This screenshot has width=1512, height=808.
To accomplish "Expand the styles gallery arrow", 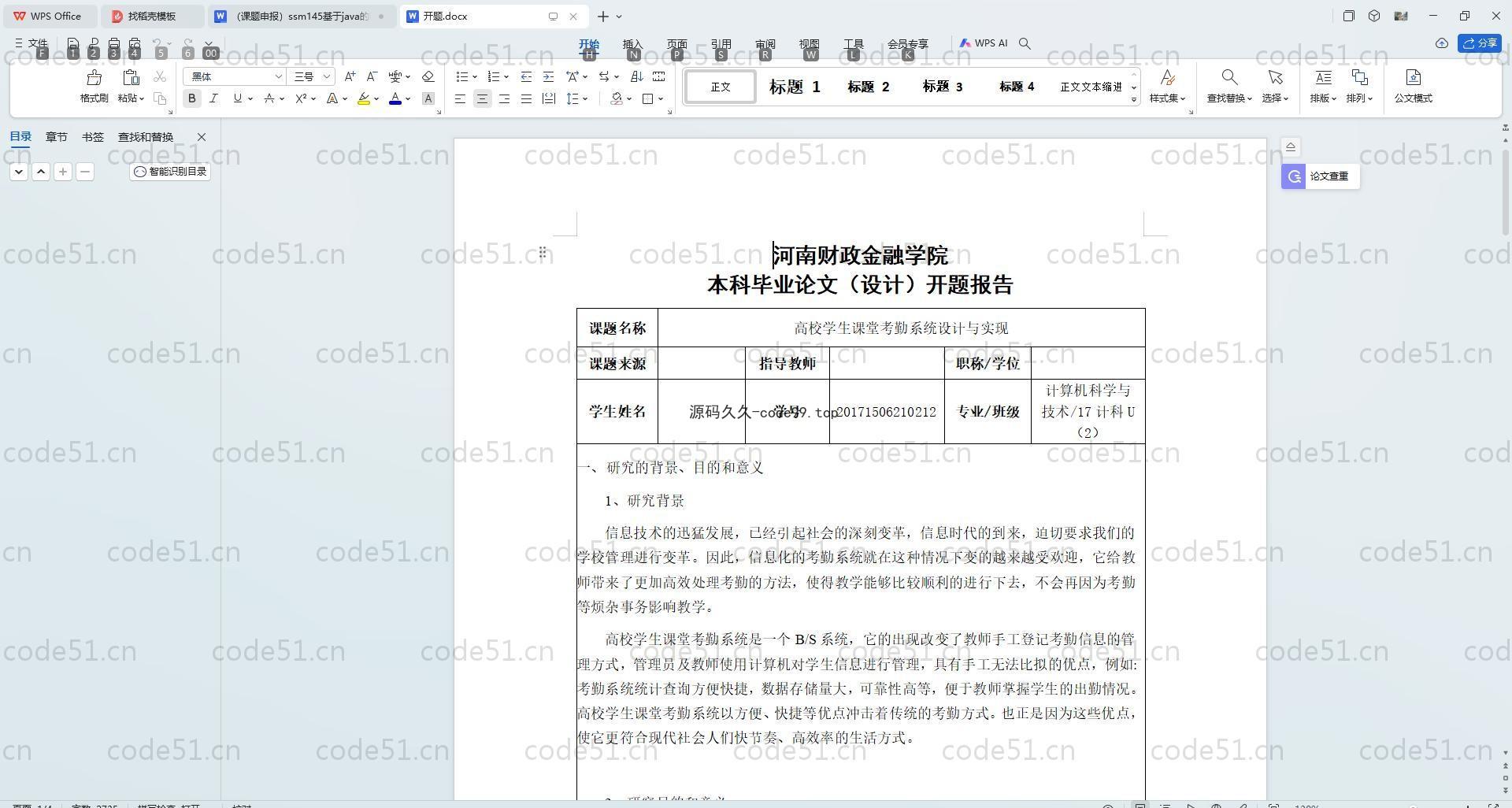I will tap(1134, 99).
